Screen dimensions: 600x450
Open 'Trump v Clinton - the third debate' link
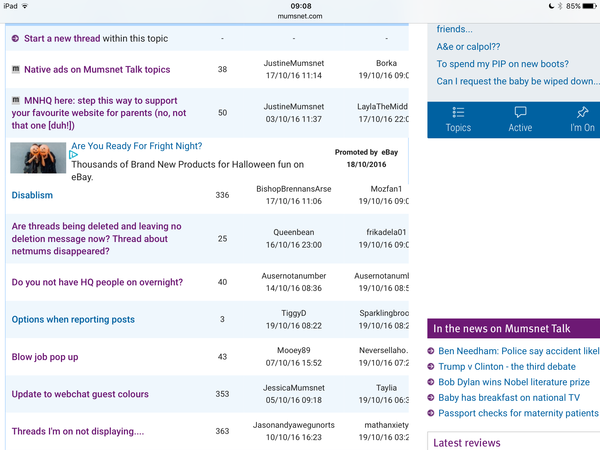(x=507, y=367)
